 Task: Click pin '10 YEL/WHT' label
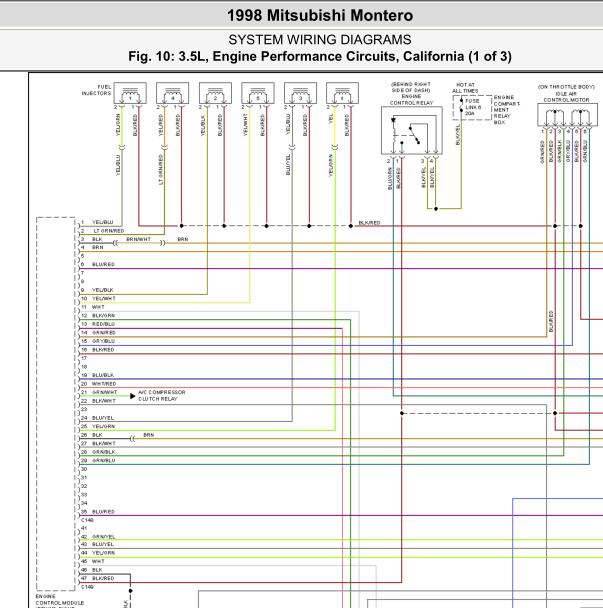pos(98,299)
